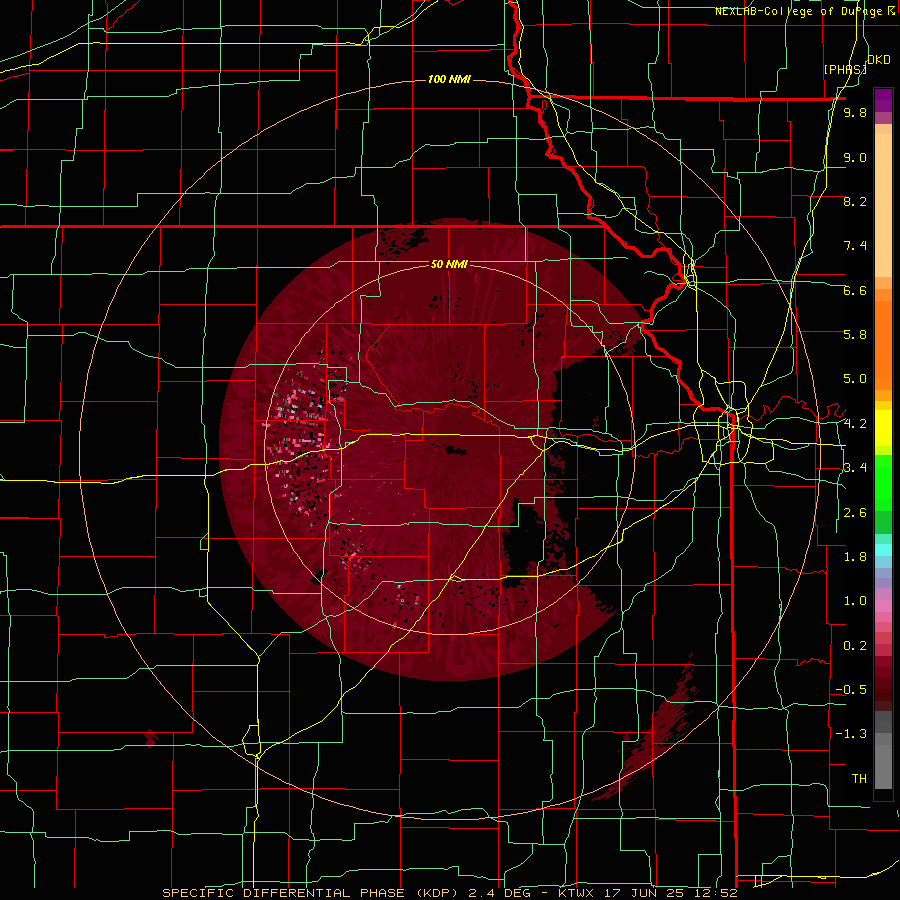Click the 3.4 value on the color scale
This screenshot has width=900, height=900.
(855, 468)
